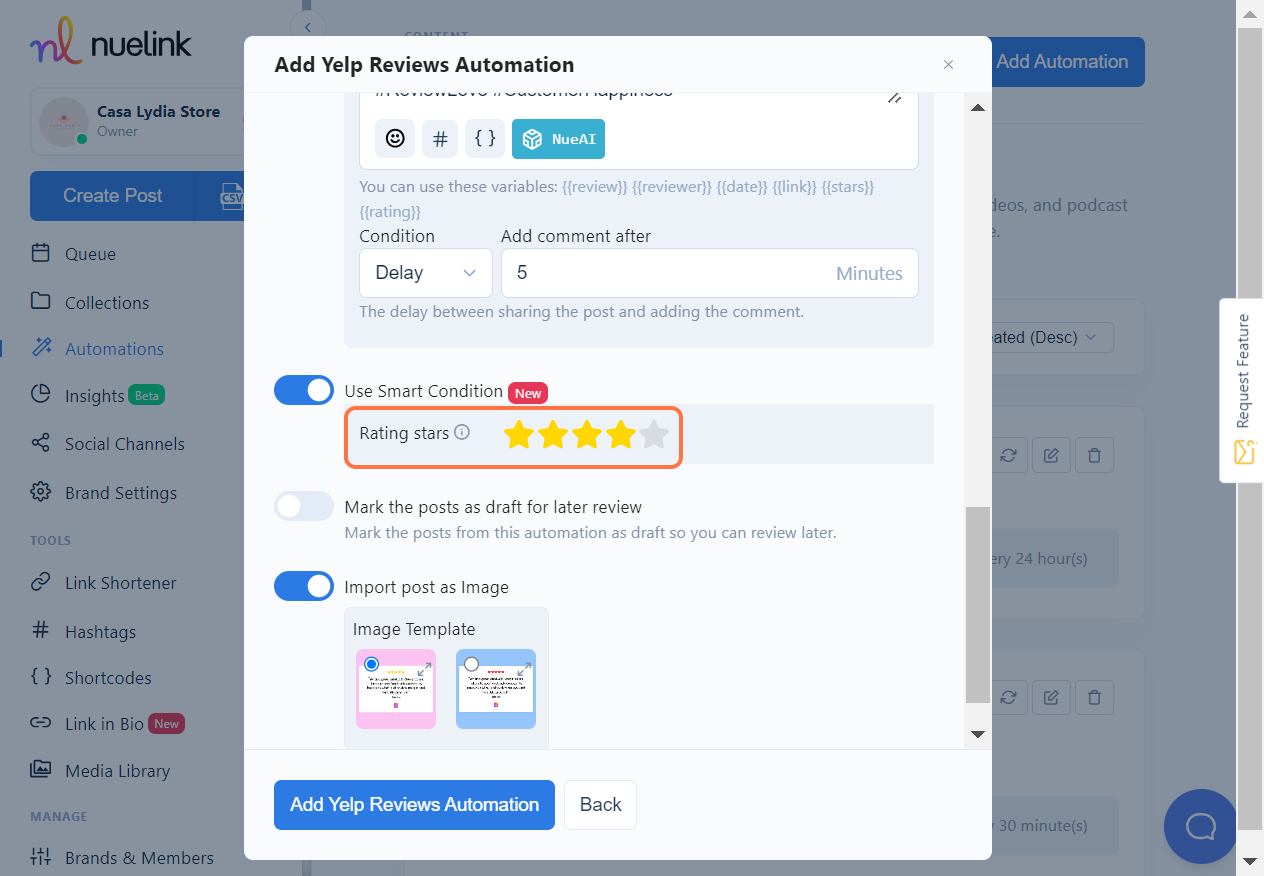Edit the second automation in the list

[1051, 697]
